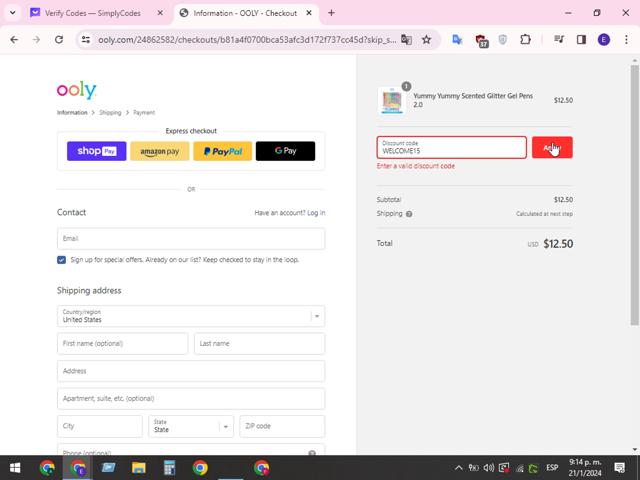This screenshot has height=480, width=640.
Task: Open Google Translate extension icon
Action: pyautogui.click(x=457, y=40)
